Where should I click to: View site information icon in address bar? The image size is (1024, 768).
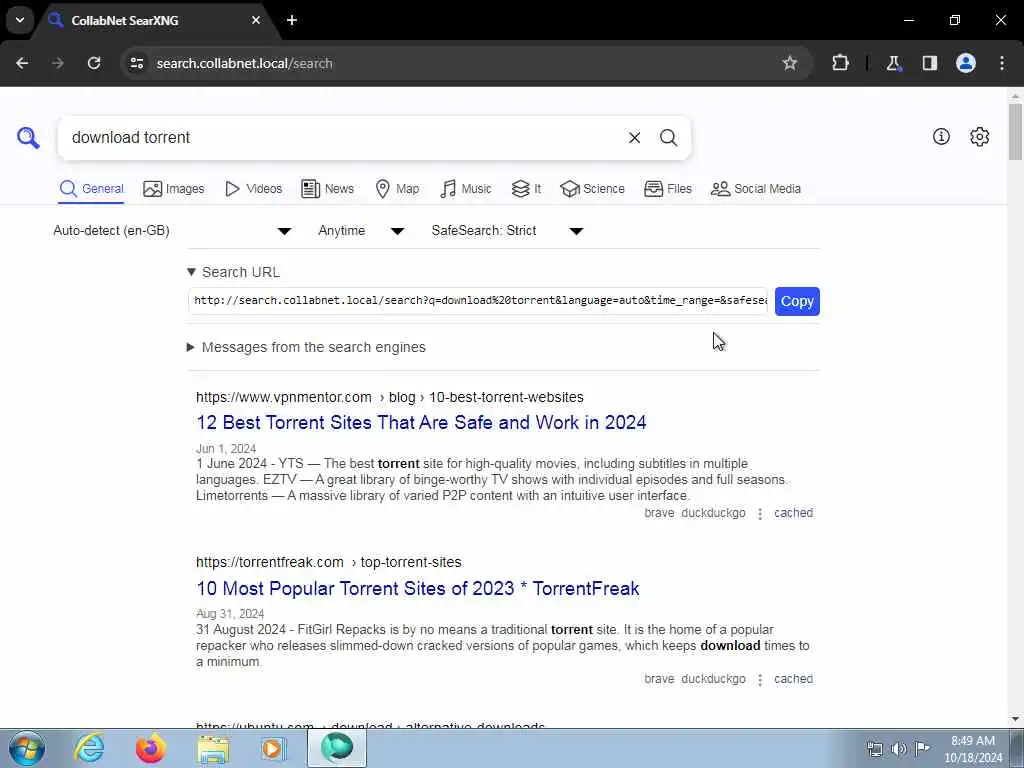pos(136,63)
